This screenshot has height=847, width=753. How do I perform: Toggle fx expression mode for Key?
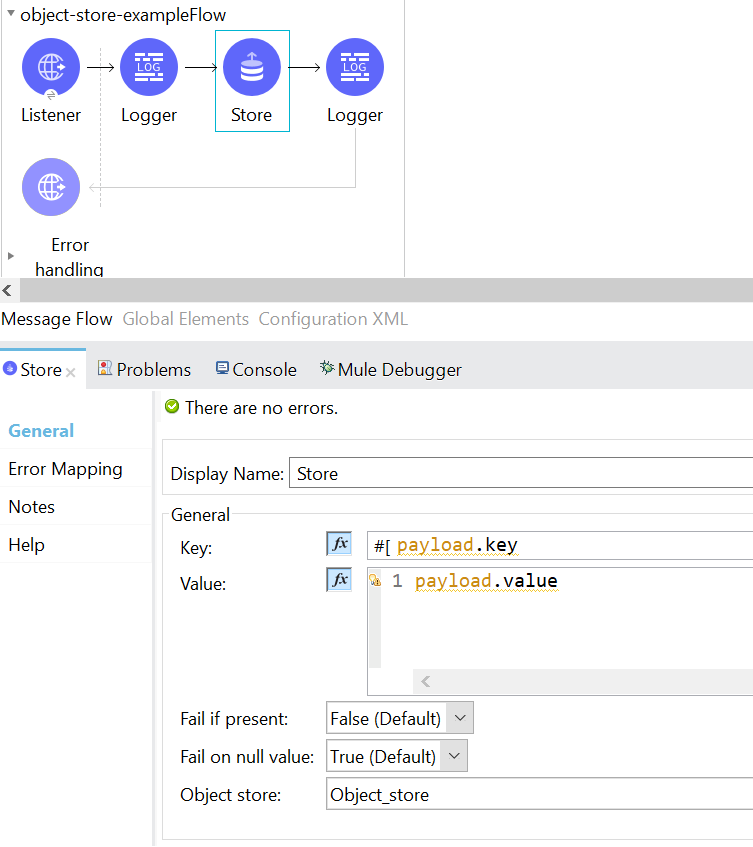click(339, 544)
